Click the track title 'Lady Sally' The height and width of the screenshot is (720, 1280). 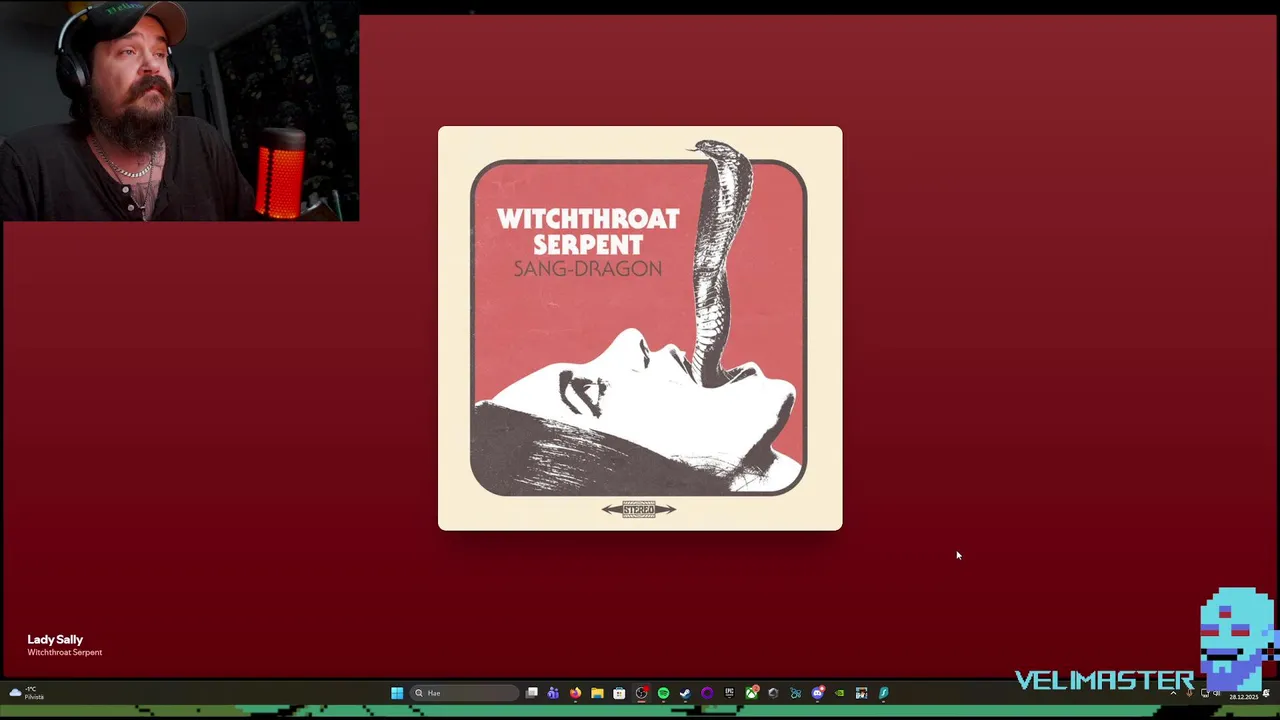55,639
